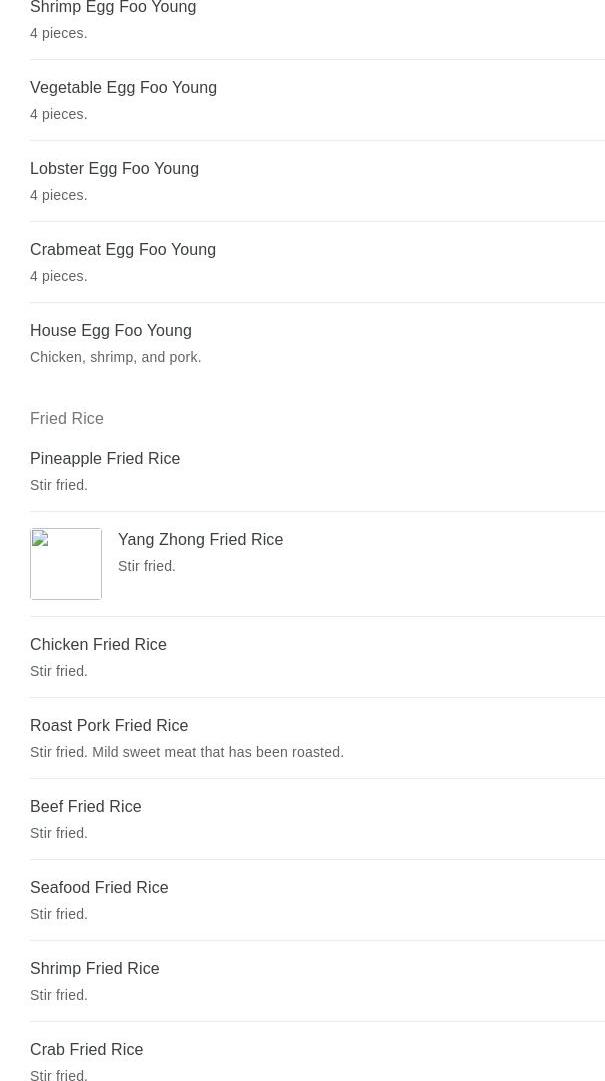Choose Vegetable Egg Foo Young
The image size is (605, 1081).
point(123,88)
